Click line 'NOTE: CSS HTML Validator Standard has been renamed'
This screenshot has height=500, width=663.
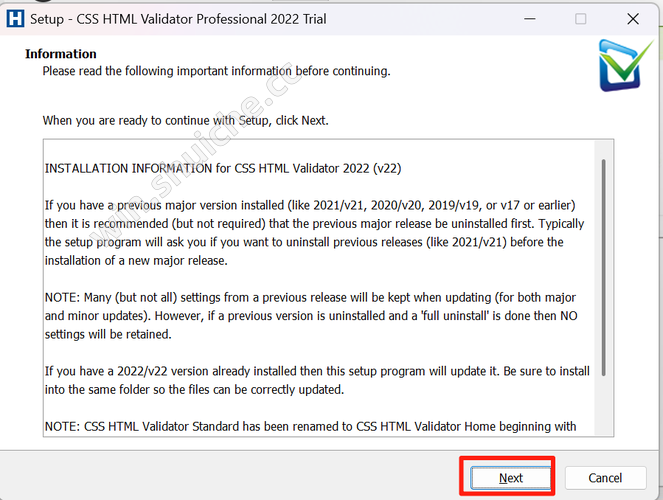310,426
